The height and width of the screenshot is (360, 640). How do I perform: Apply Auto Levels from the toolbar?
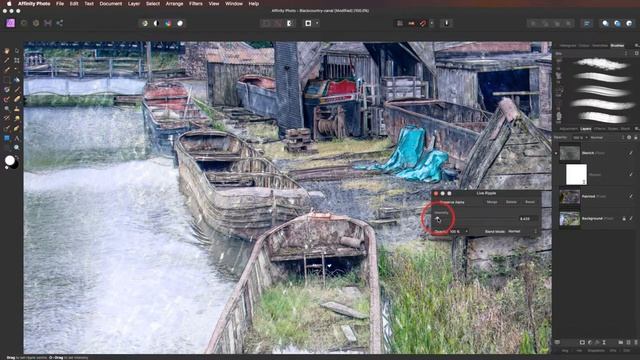coord(144,23)
